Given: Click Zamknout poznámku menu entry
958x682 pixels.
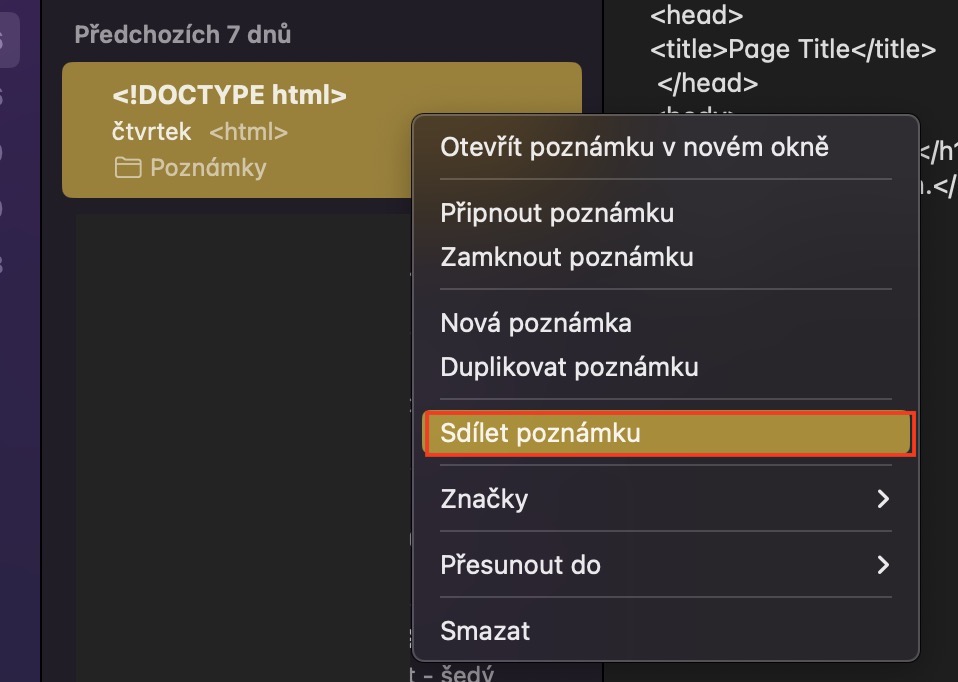Looking at the screenshot, I should click(x=566, y=257).
